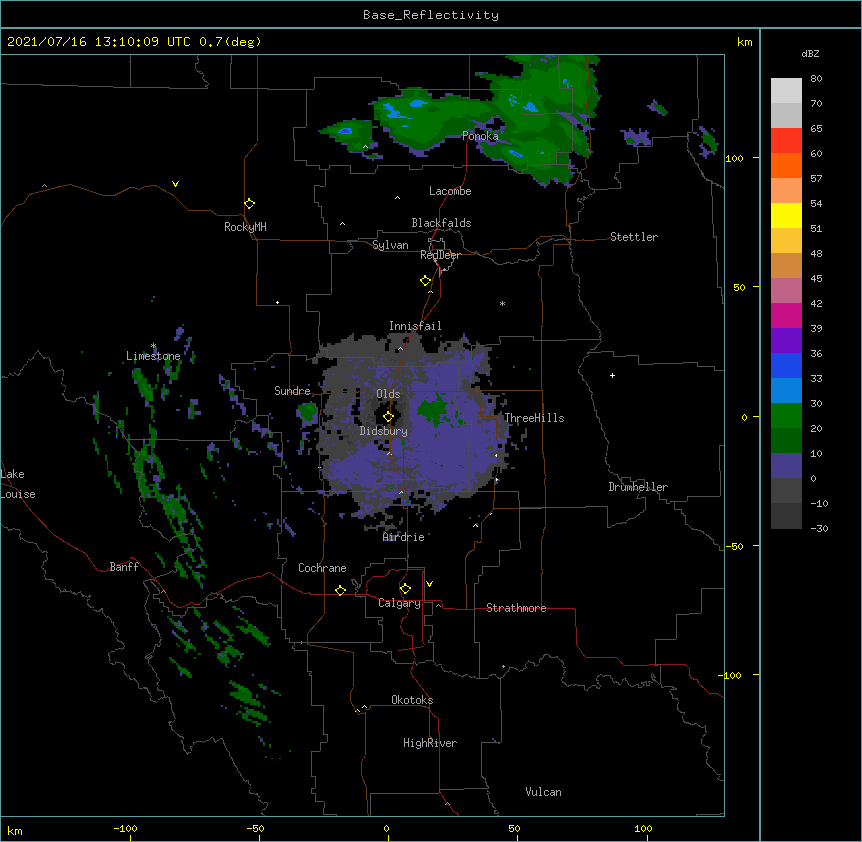Click the Cochrane city label

tap(322, 568)
